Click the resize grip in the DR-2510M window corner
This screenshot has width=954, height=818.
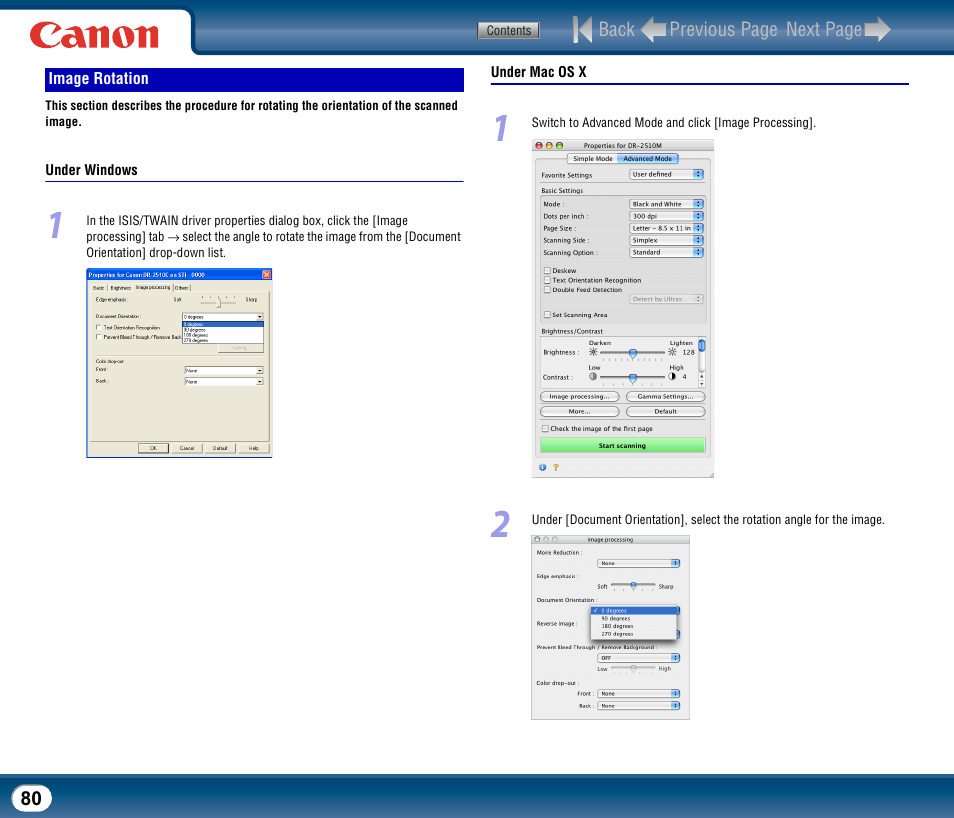pos(710,474)
